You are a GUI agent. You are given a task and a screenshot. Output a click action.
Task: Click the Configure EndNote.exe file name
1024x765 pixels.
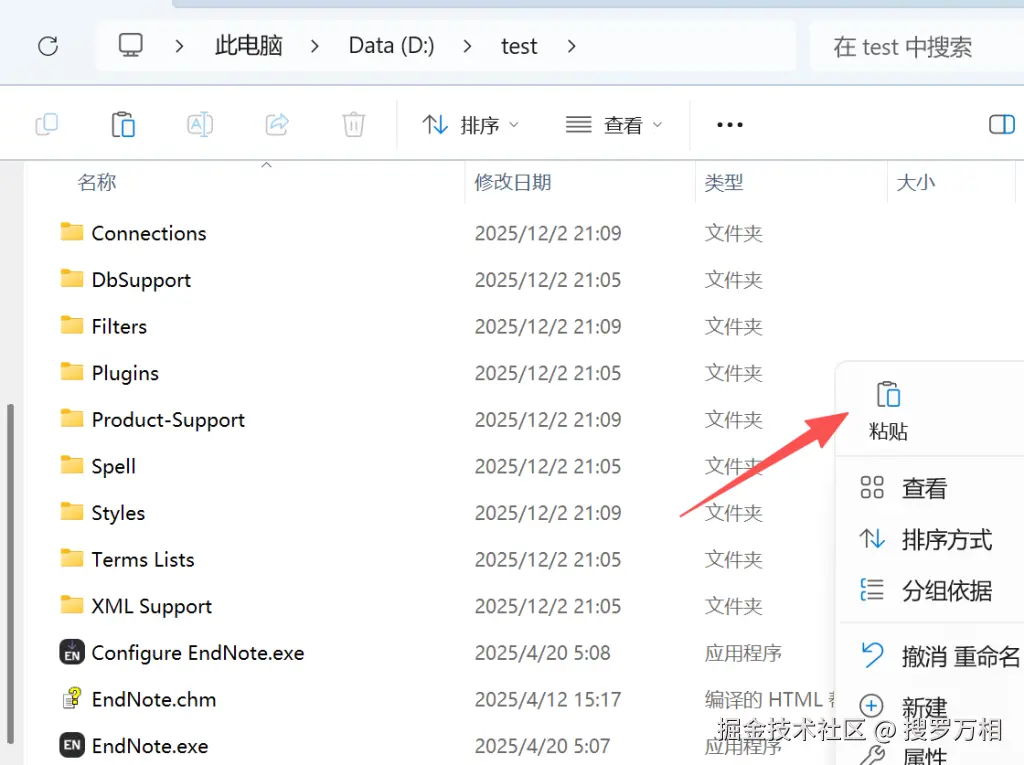[198, 653]
